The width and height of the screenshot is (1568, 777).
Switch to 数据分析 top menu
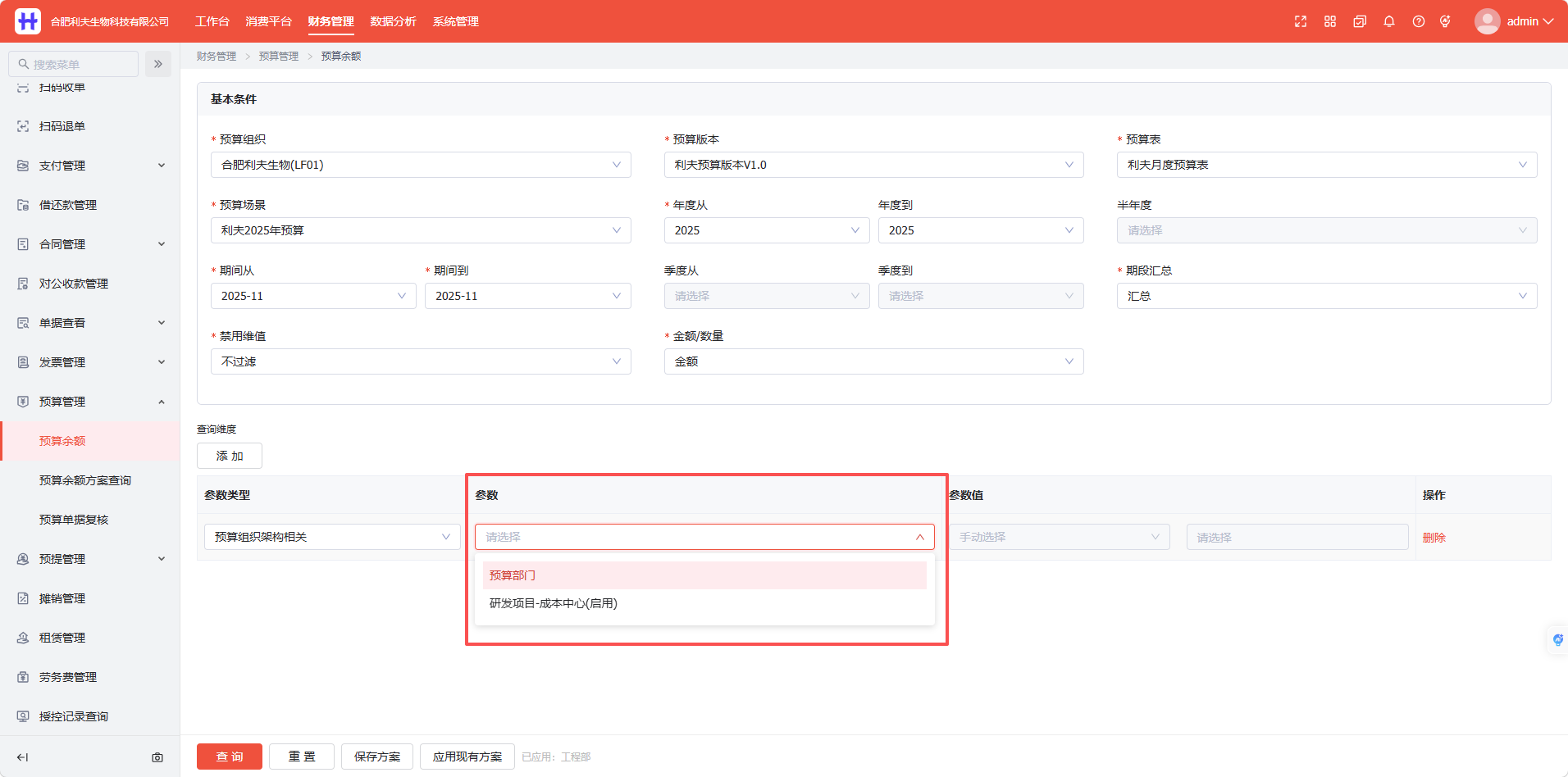click(394, 21)
